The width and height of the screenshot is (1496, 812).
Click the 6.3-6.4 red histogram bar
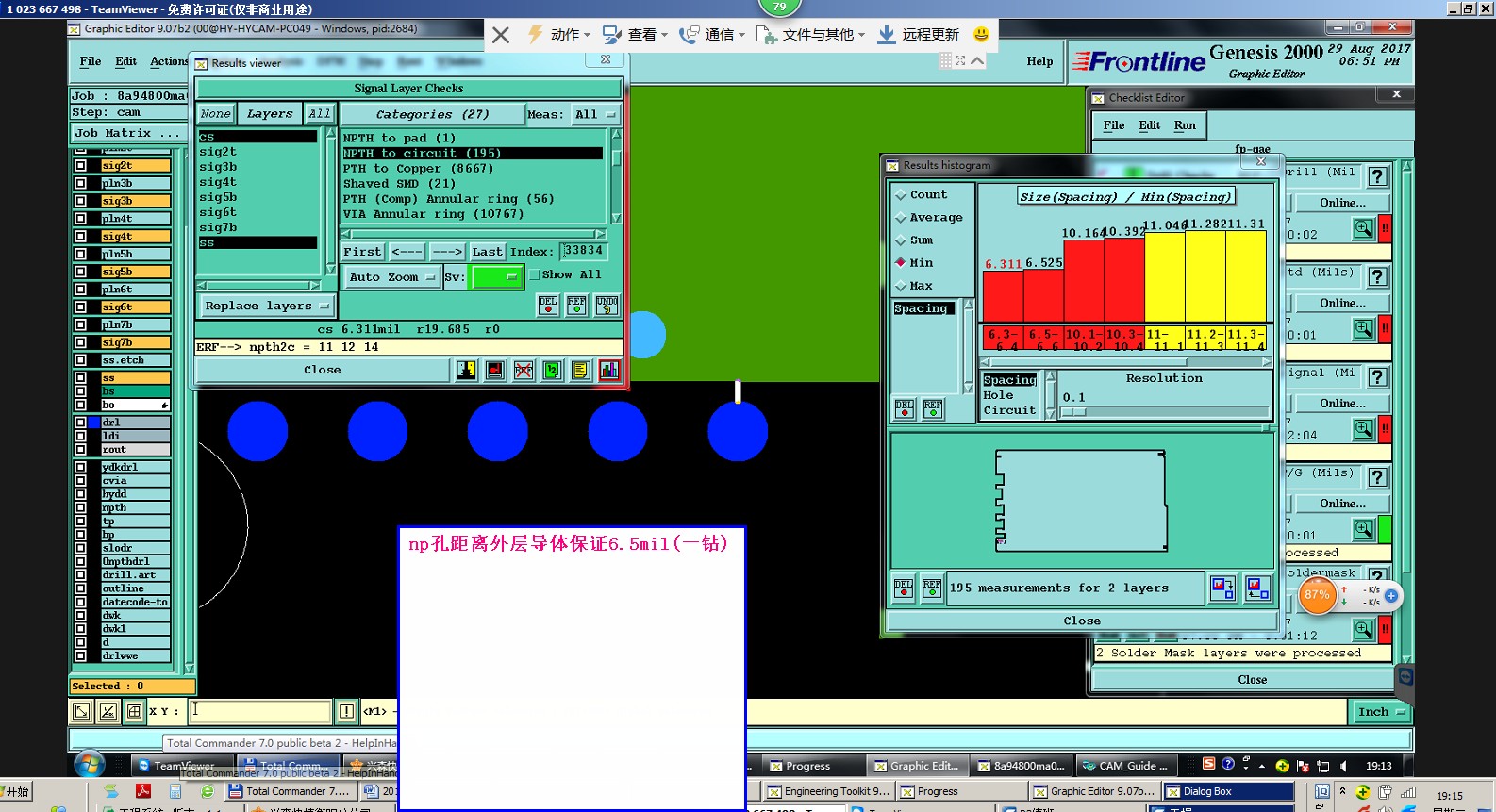1002,296
